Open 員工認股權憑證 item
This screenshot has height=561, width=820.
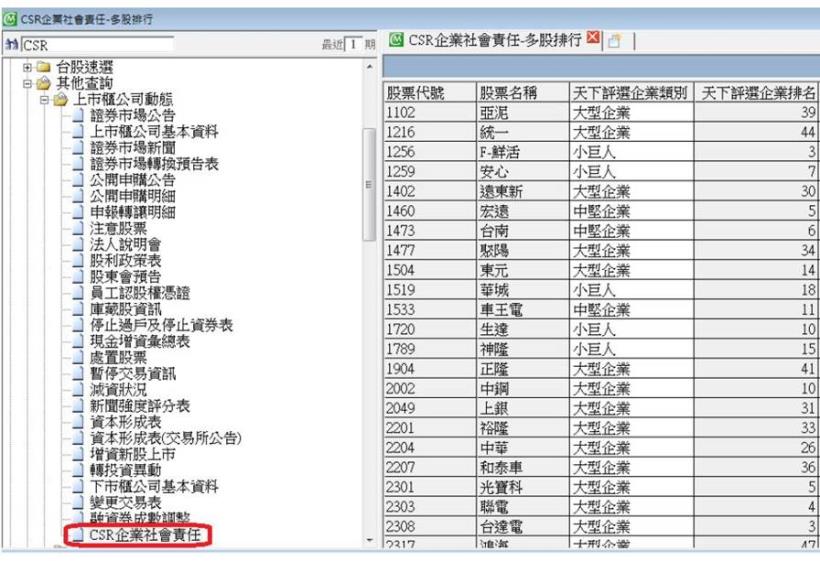pyautogui.click(x=140, y=293)
